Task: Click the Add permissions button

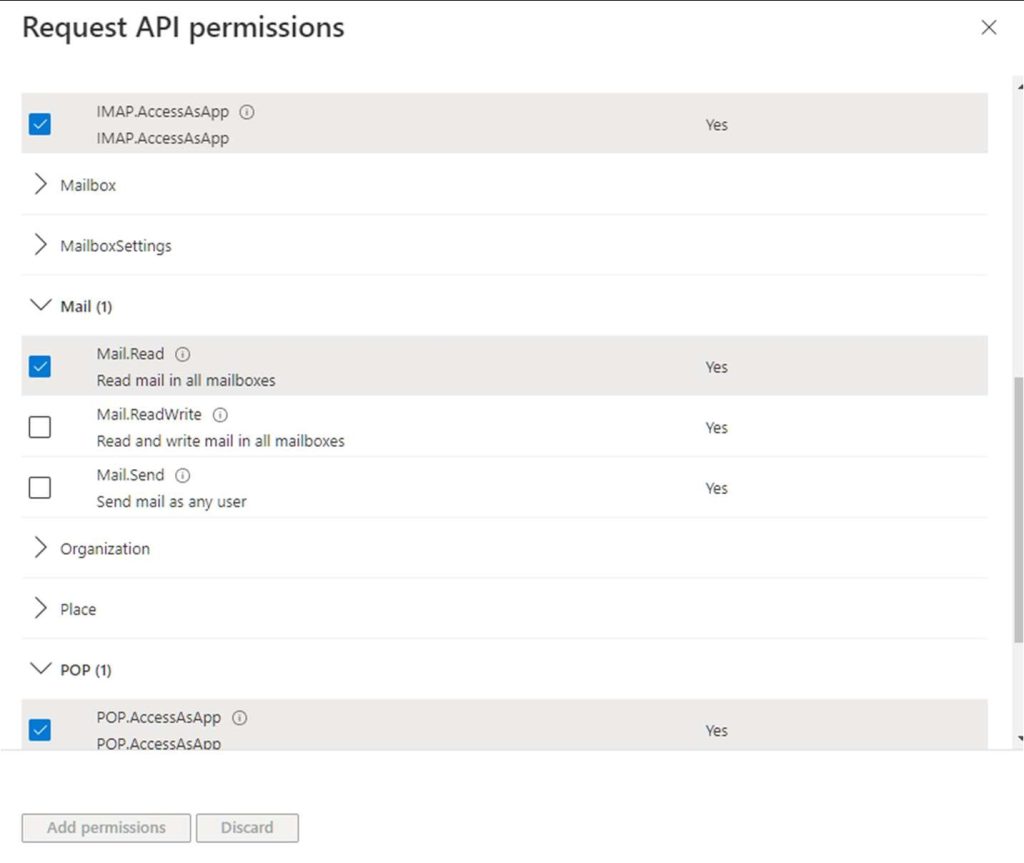Action: coord(106,828)
